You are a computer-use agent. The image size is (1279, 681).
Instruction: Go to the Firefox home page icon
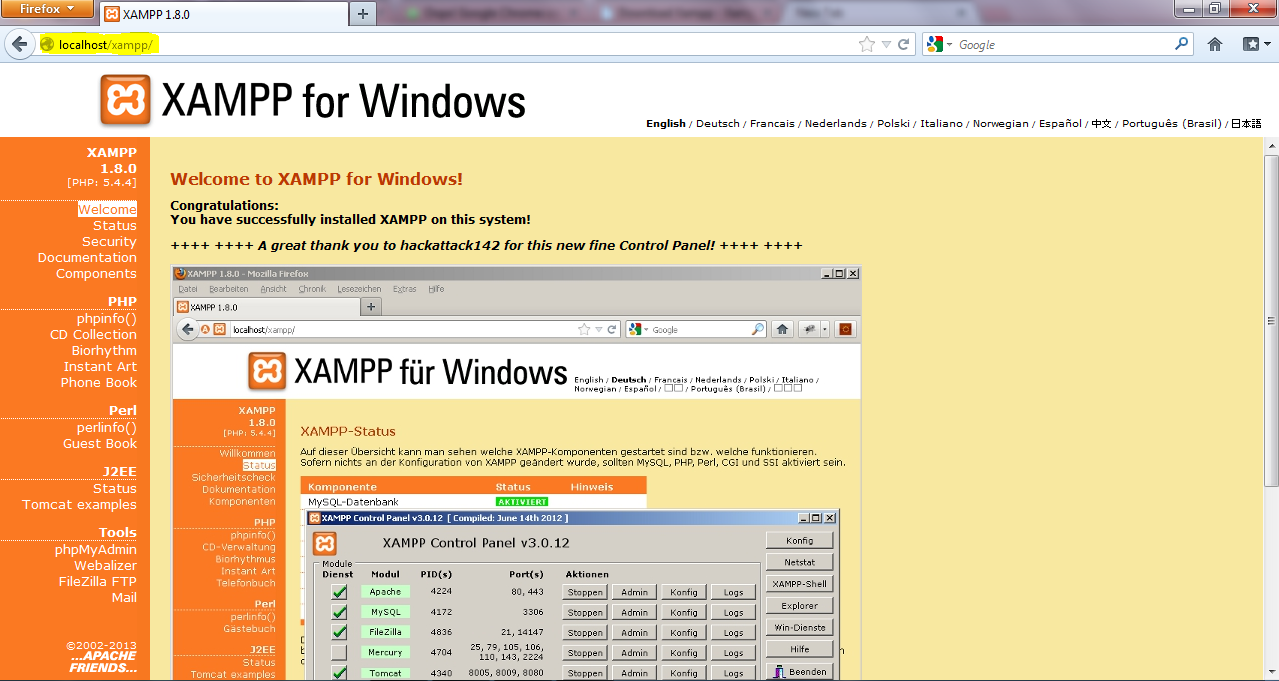tap(1215, 45)
